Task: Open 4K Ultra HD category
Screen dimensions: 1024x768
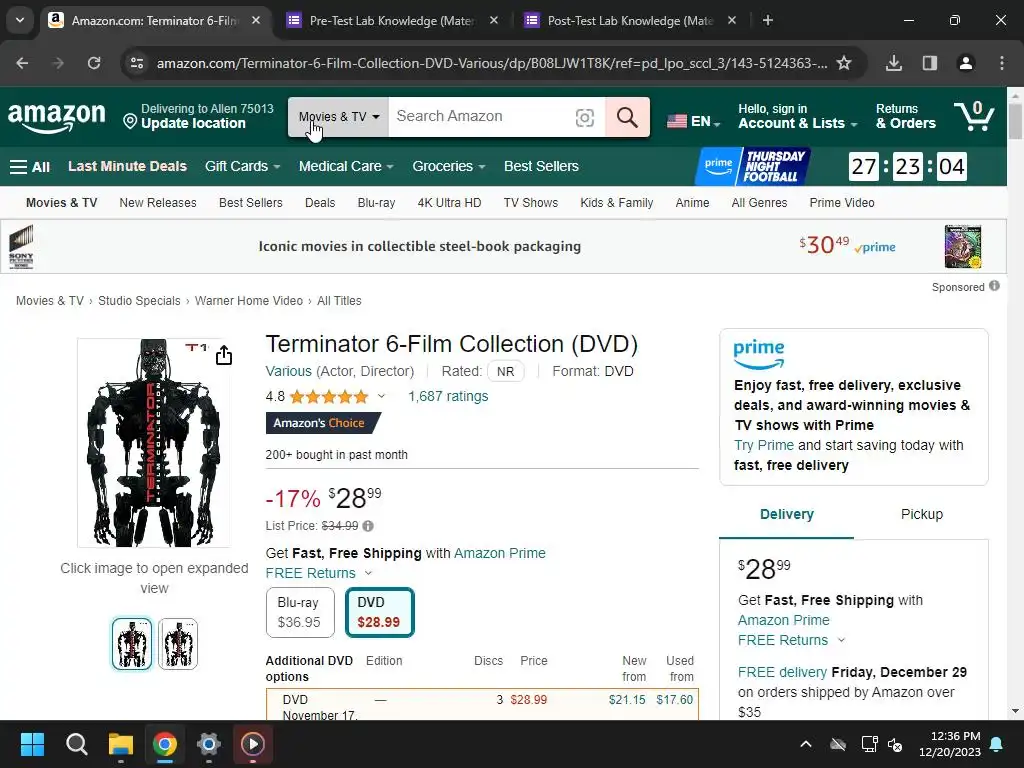Action: (x=449, y=202)
